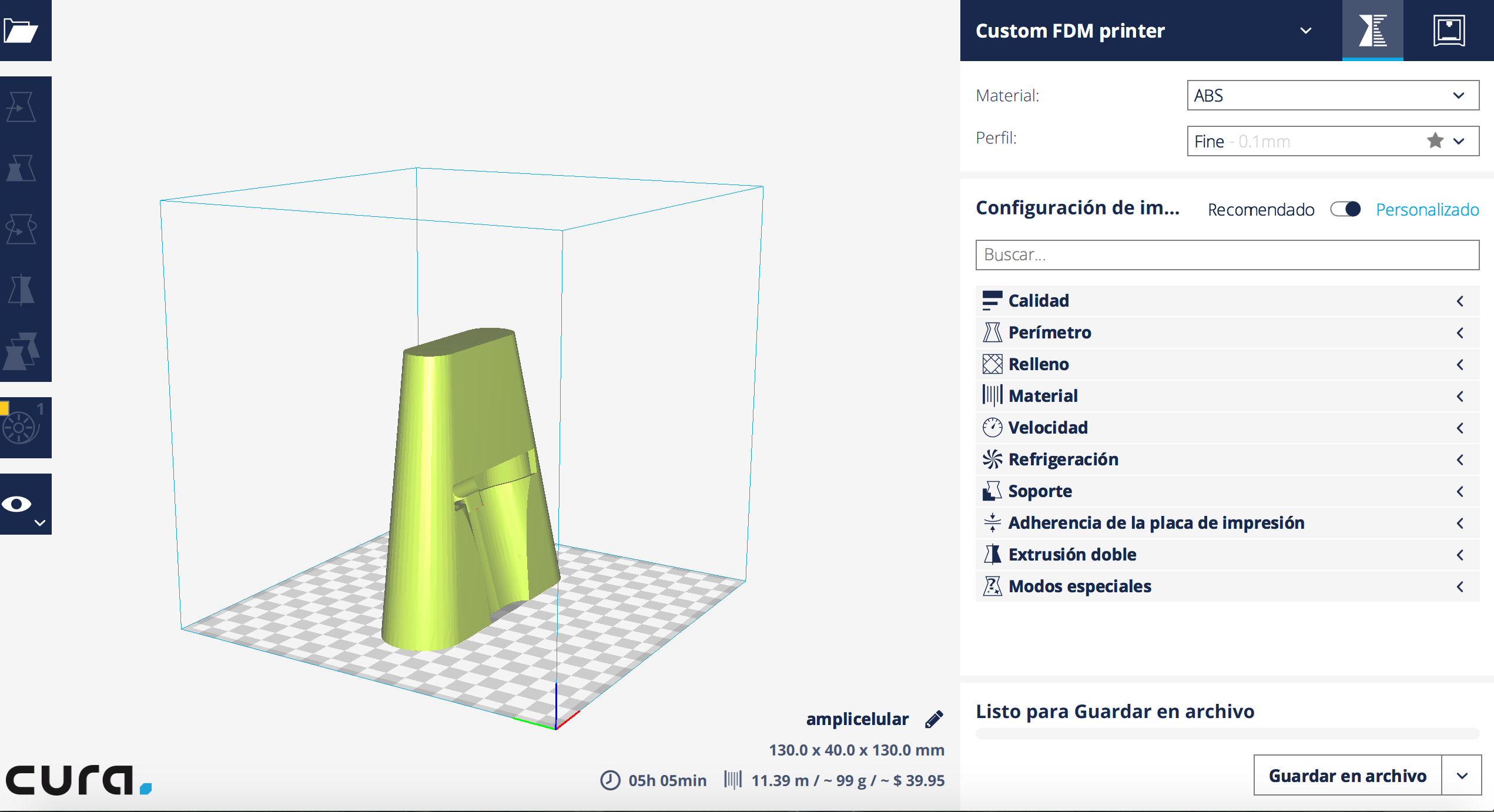1494x812 pixels.
Task: Click the Modos especiales icon
Action: point(992,586)
